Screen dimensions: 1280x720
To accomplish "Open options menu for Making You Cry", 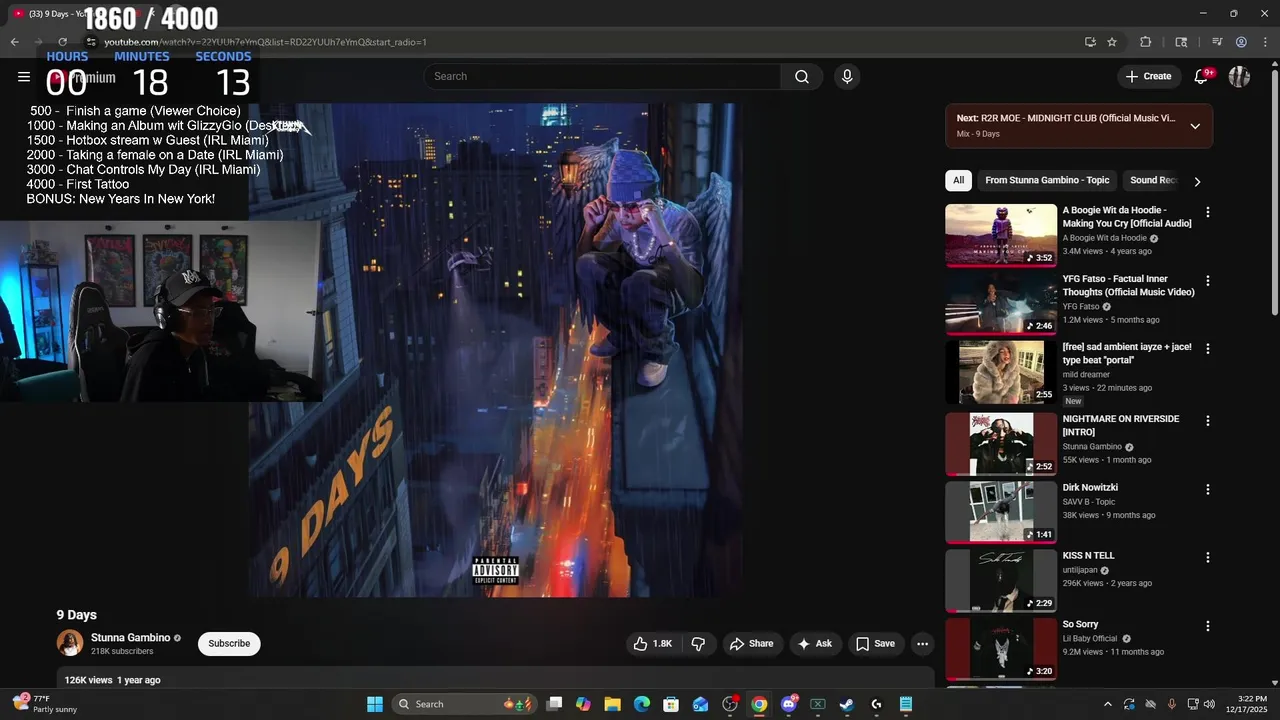I will (1207, 212).
